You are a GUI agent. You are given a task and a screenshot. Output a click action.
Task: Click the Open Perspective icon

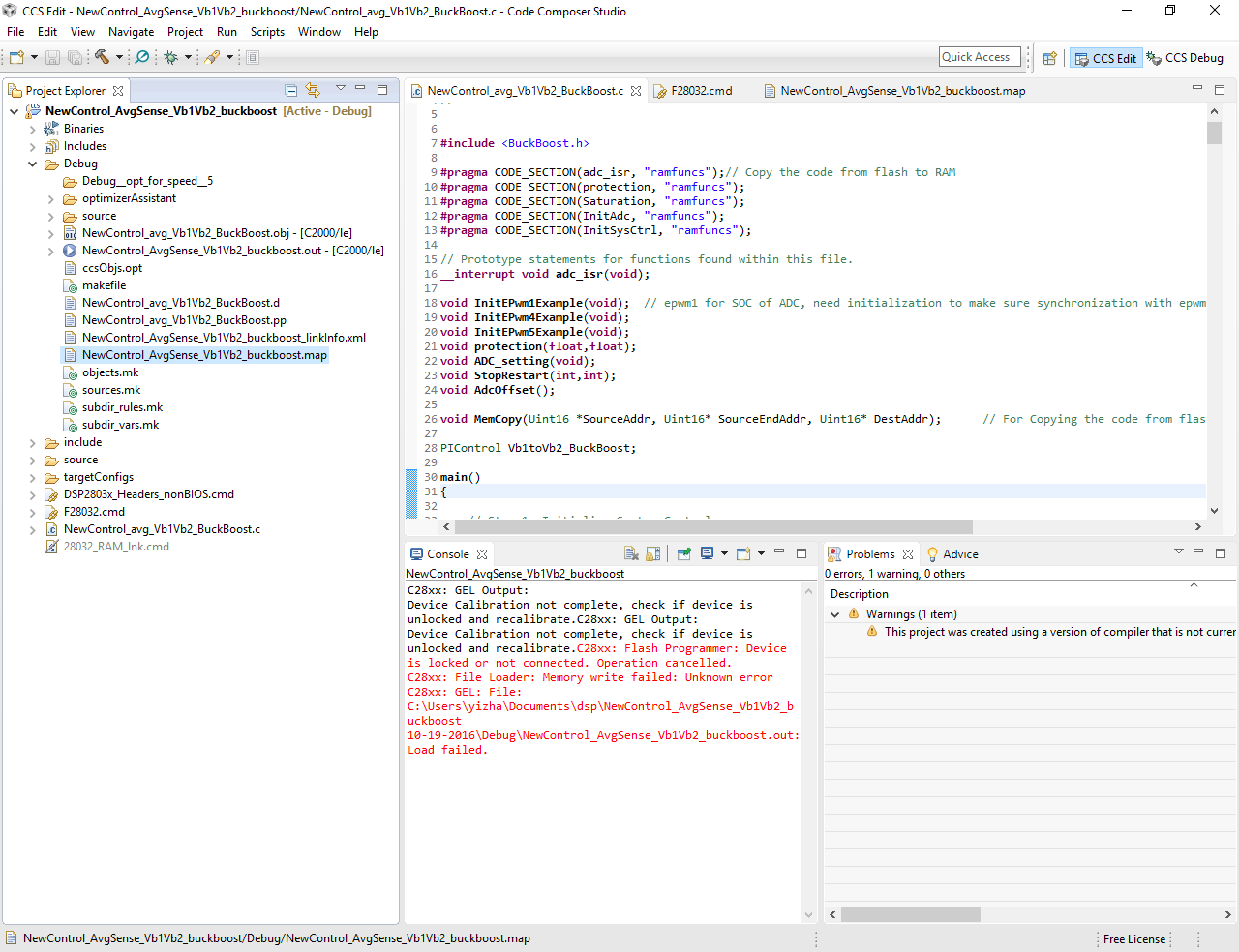tap(1049, 58)
